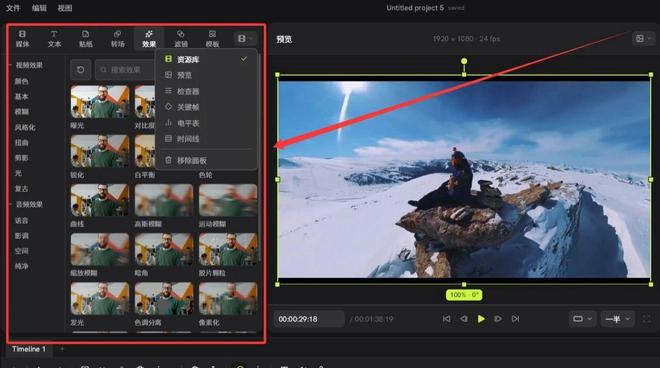Screen dimensions: 660x368
Task: Open the 编辑 edit menu
Action: (x=39, y=8)
